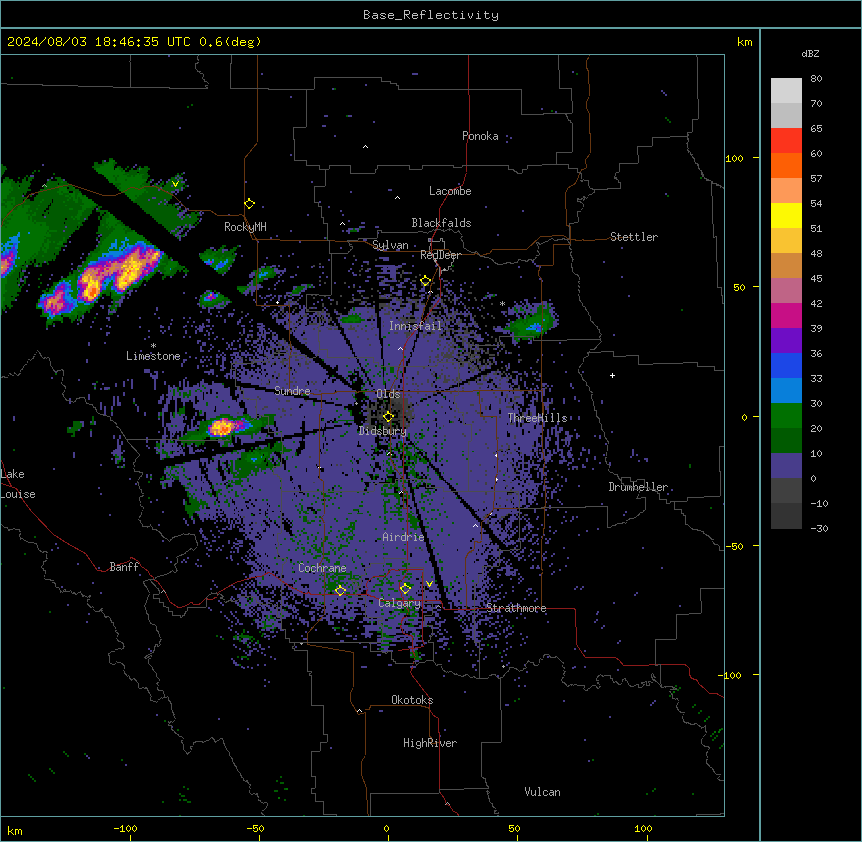Image resolution: width=862 pixels, height=842 pixels.
Task: Click the asterisk marker northeast of Innisfail
Action: (x=502, y=303)
